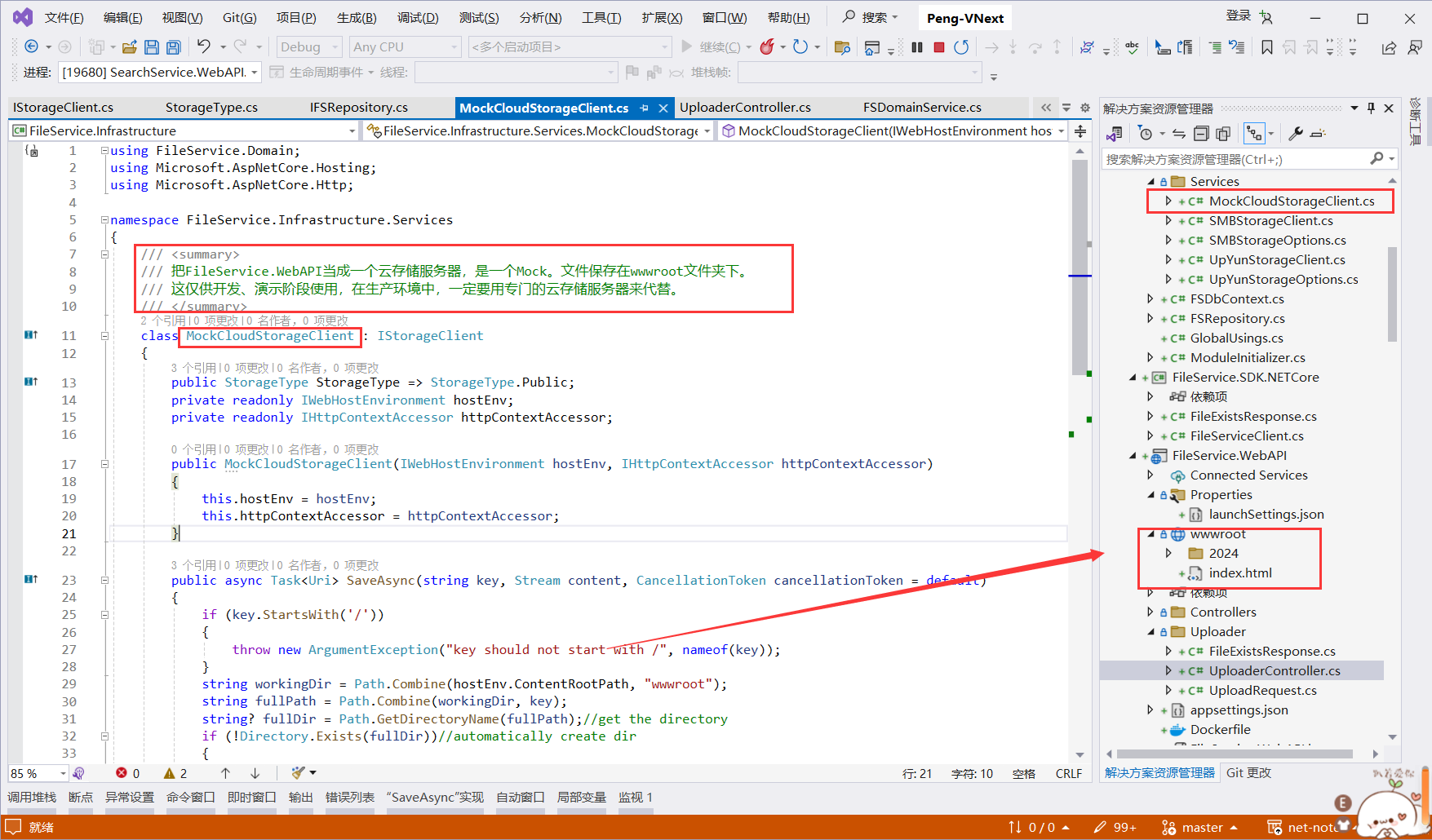This screenshot has height=840, width=1432.
Task: Click the Hot Reload flame icon
Action: tap(766, 47)
